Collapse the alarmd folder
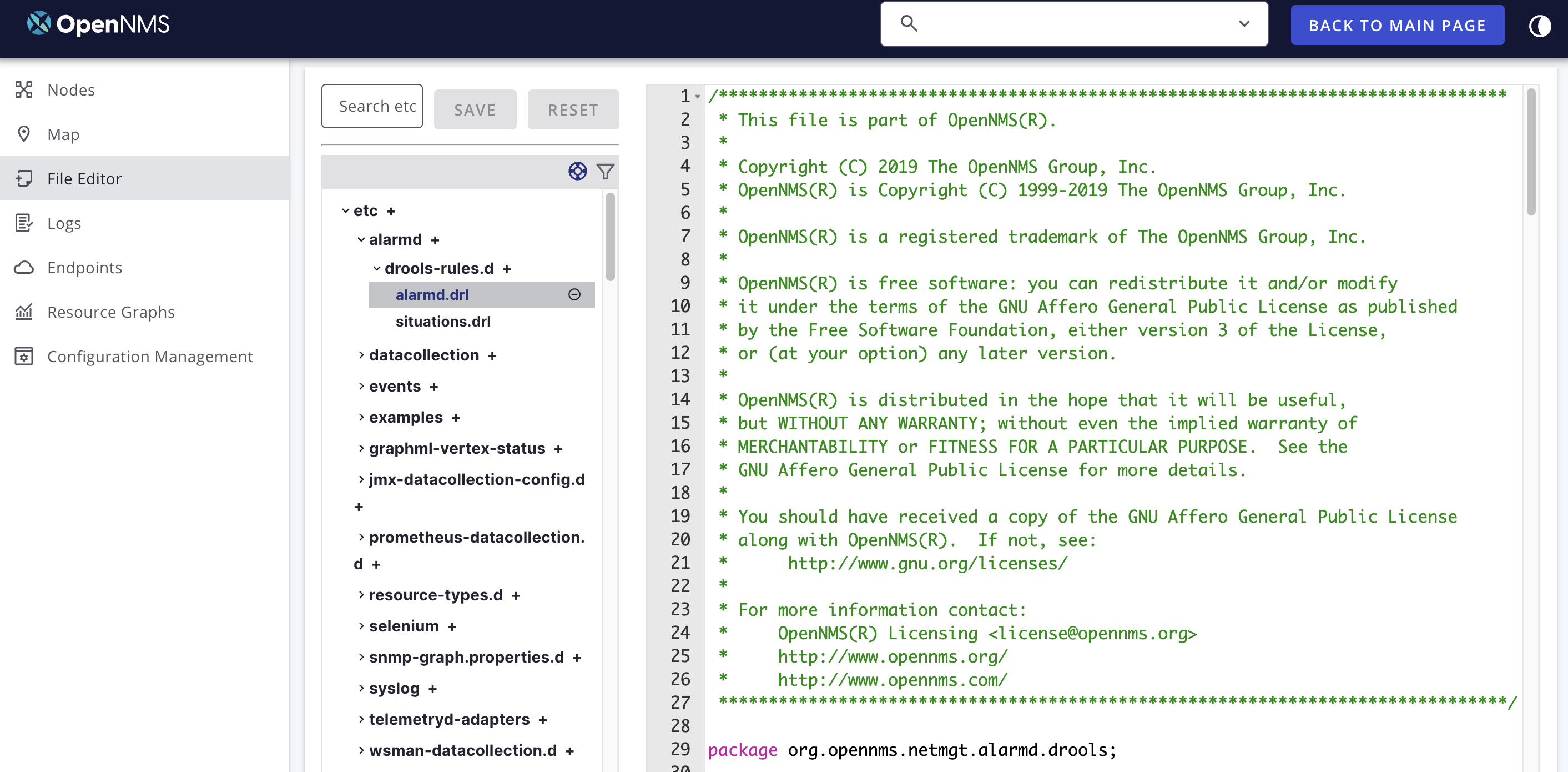Viewport: 1568px width, 772px height. tap(361, 240)
